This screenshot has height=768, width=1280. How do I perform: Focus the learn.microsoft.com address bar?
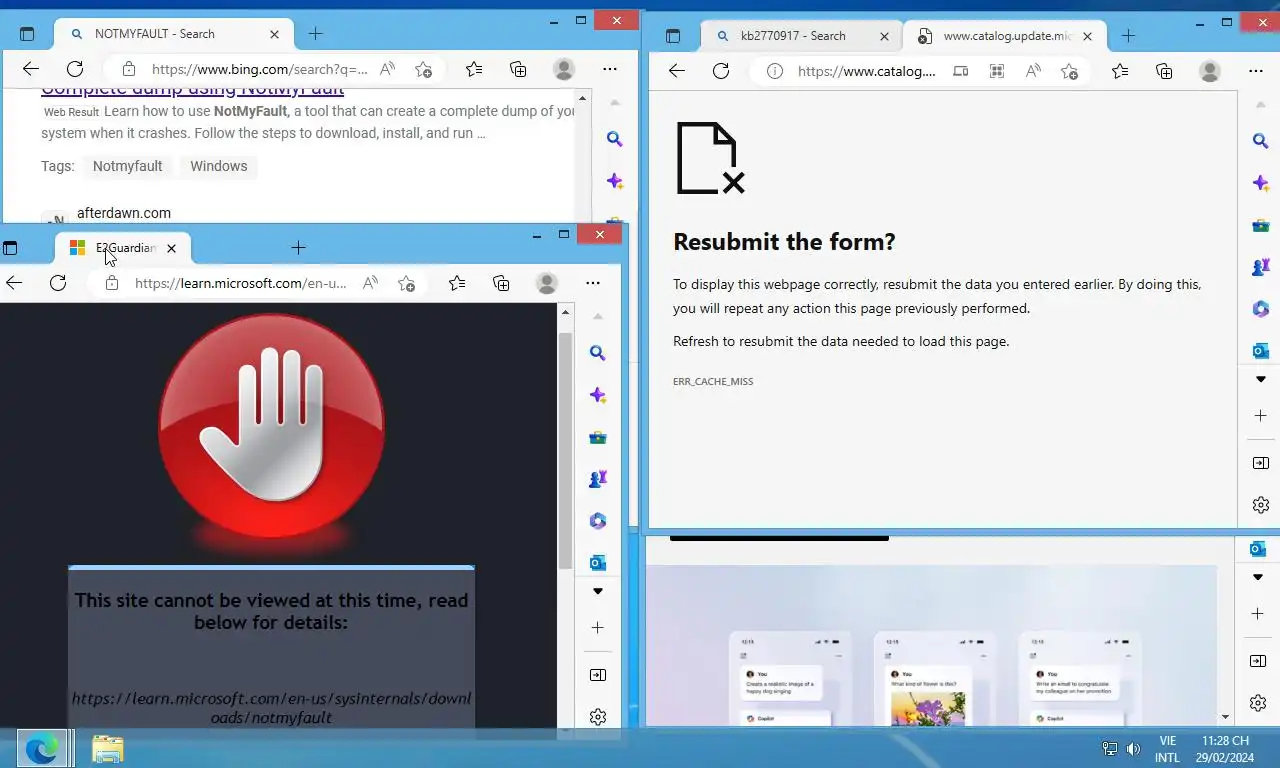(240, 283)
